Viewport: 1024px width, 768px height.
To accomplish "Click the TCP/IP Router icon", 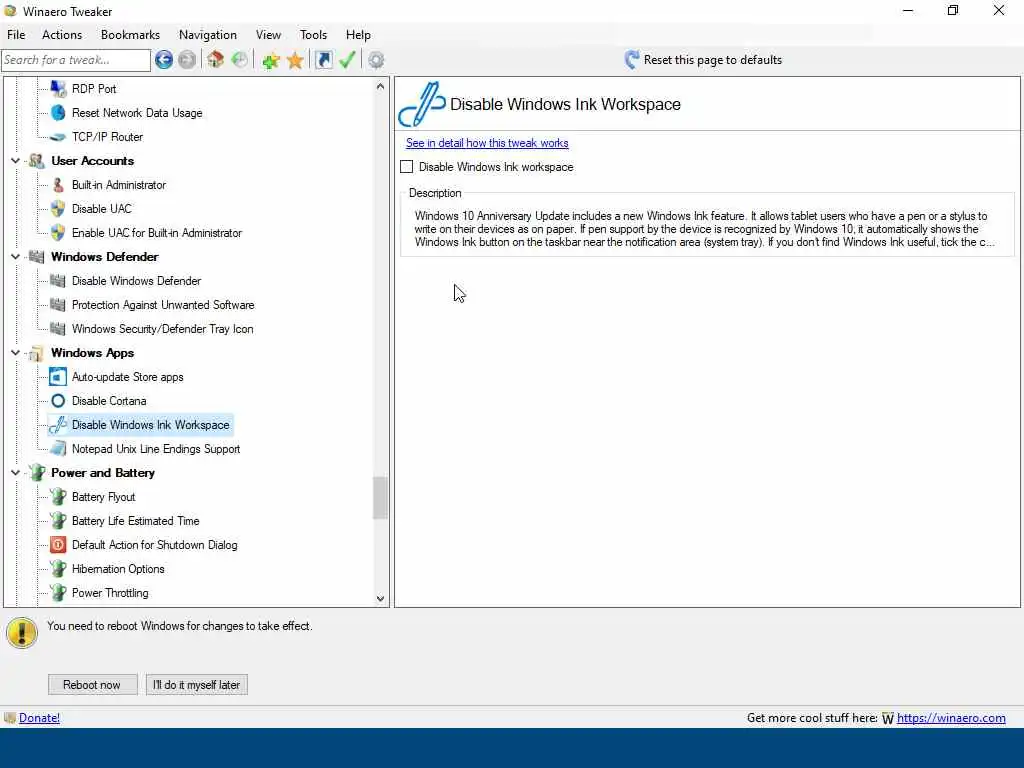I will (58, 137).
